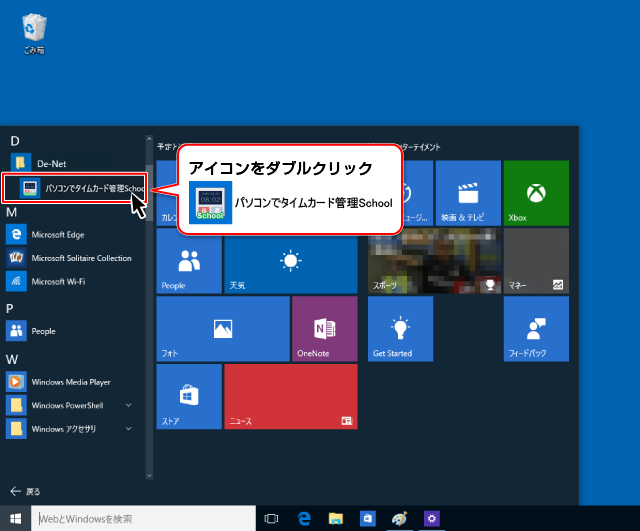Open the 映画 & テレビ tile
This screenshot has height=531, width=640.
pyautogui.click(x=468, y=193)
